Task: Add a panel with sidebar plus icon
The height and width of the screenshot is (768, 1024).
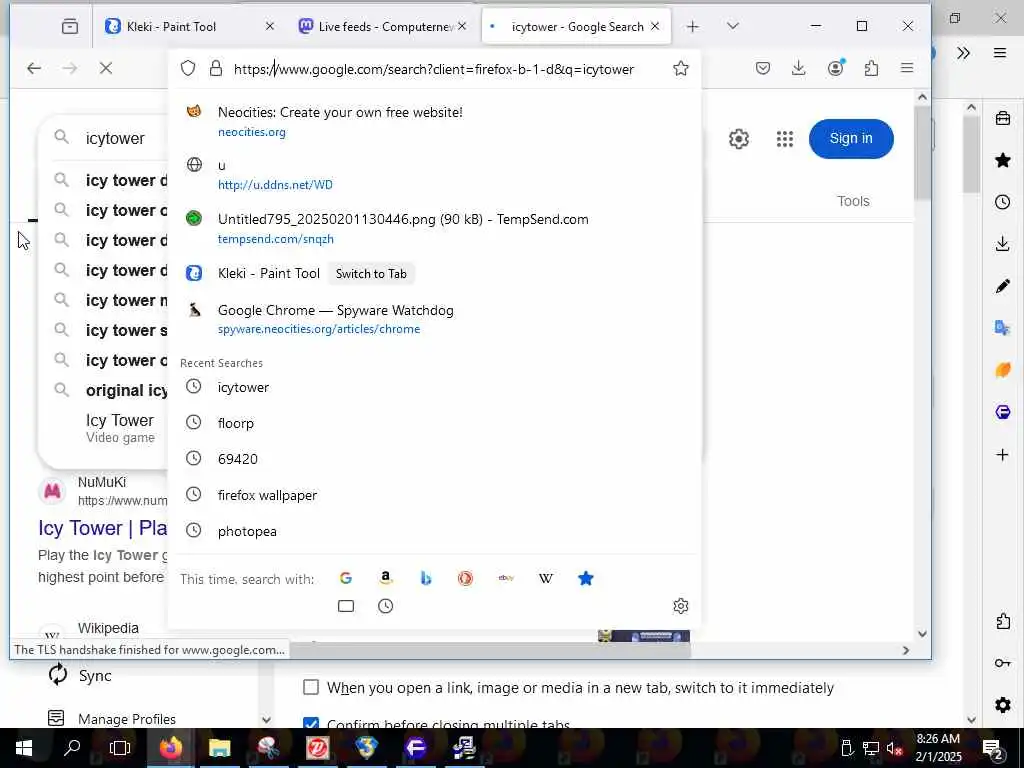Action: pyautogui.click(x=1002, y=454)
